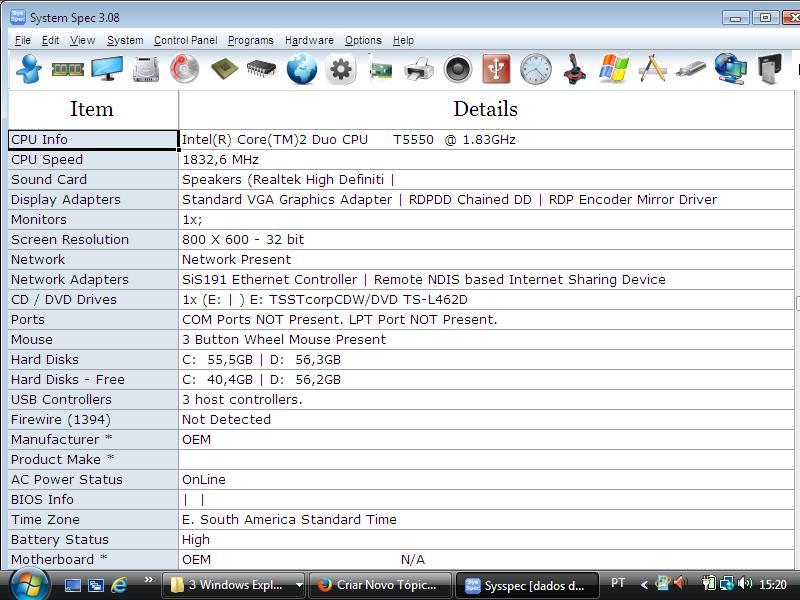The image size is (800, 600).
Task: Open the Edit menu
Action: [x=50, y=40]
